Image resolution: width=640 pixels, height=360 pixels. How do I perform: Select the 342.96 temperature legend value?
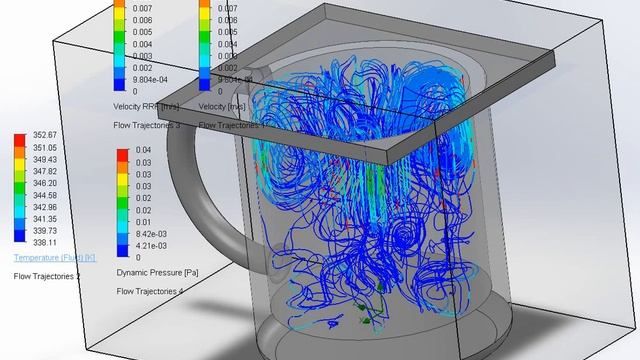[44, 207]
